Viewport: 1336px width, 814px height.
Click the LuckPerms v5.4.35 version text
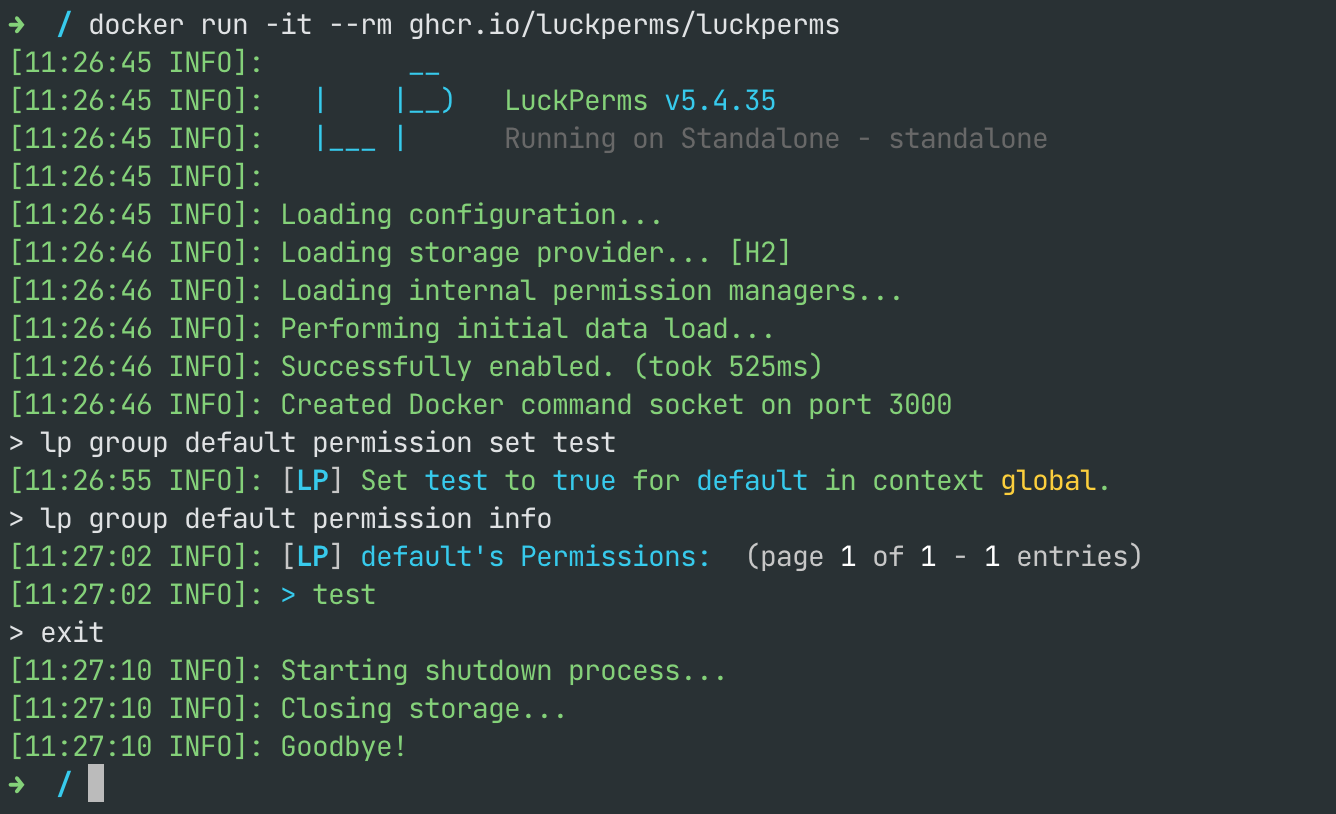[640, 101]
